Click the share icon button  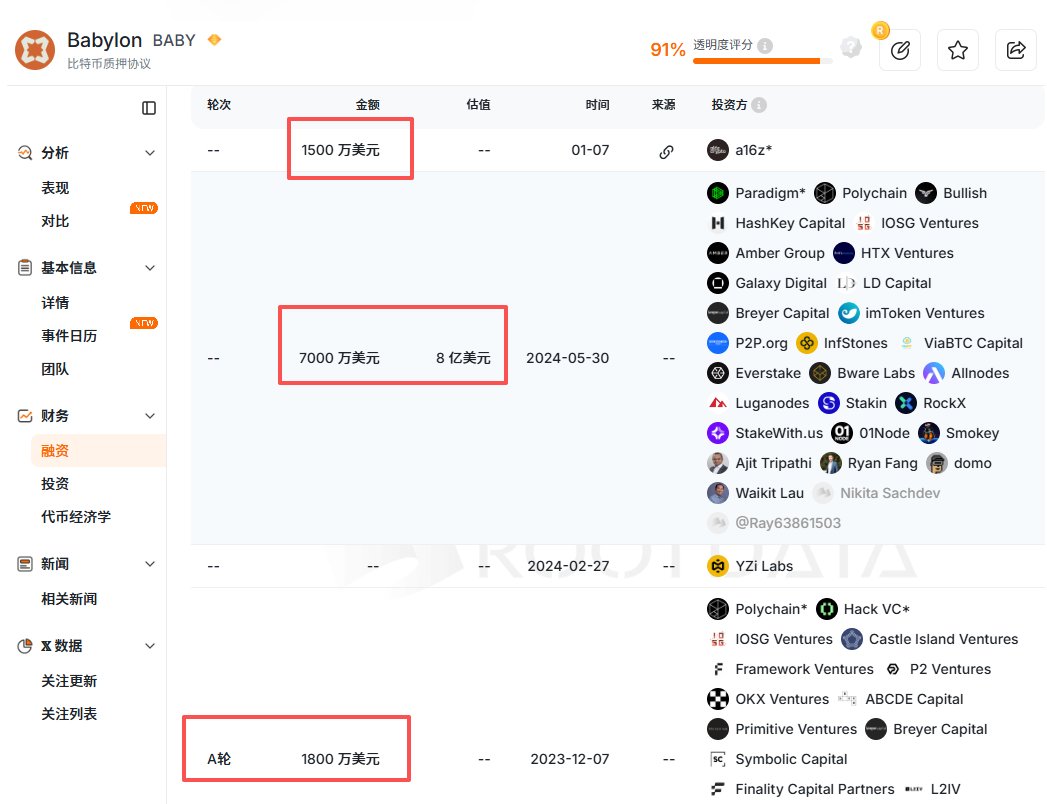pos(1015,50)
